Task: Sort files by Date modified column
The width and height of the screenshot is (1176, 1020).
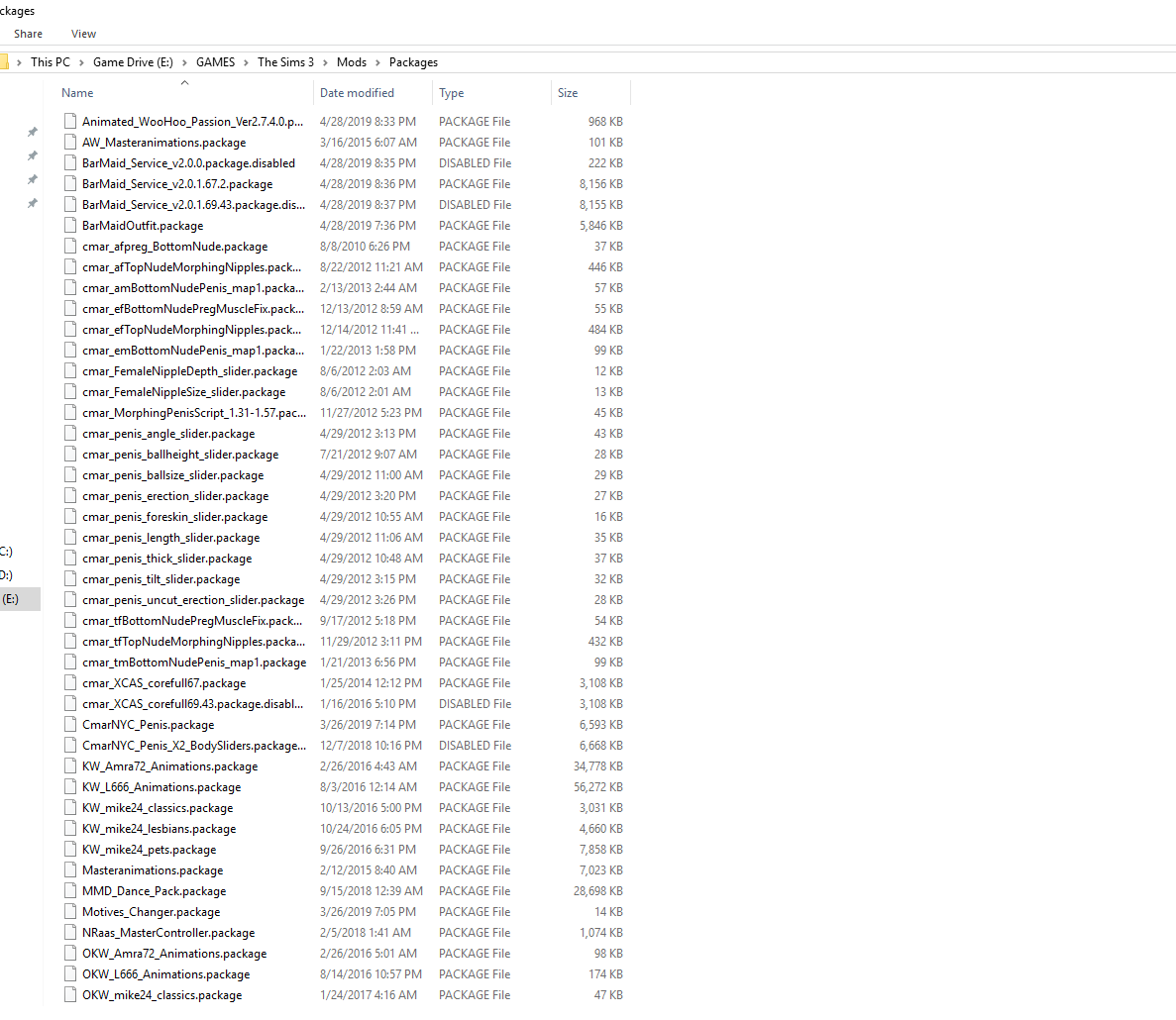Action: [x=357, y=93]
